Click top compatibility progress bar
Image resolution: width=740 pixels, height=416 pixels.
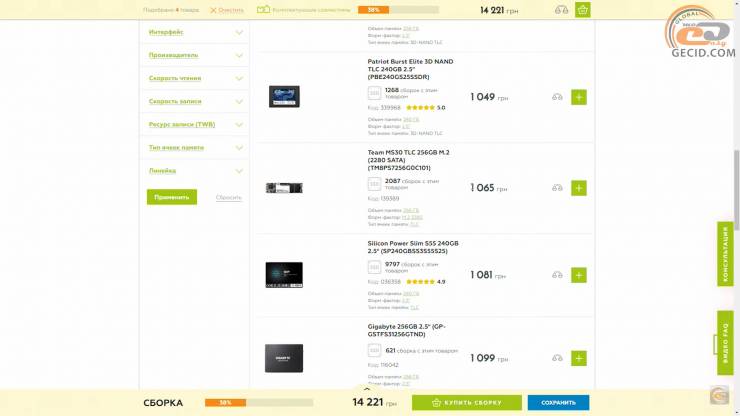pyautogui.click(x=398, y=10)
